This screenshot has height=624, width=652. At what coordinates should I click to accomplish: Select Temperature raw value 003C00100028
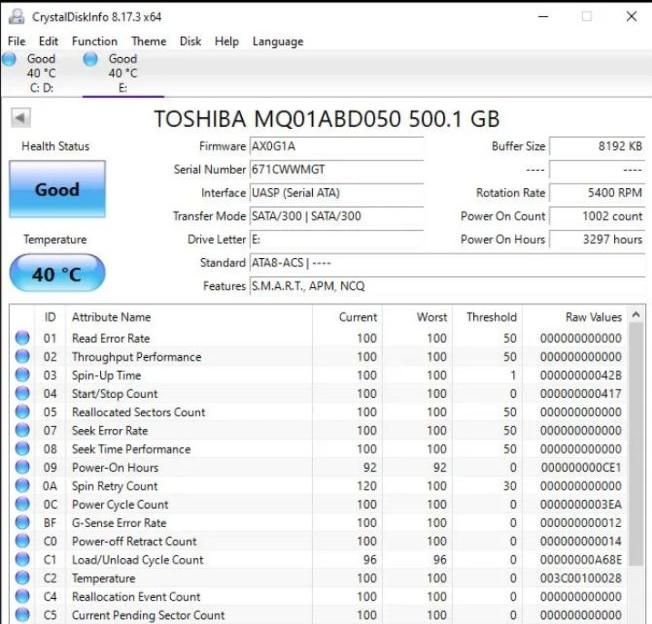click(581, 578)
